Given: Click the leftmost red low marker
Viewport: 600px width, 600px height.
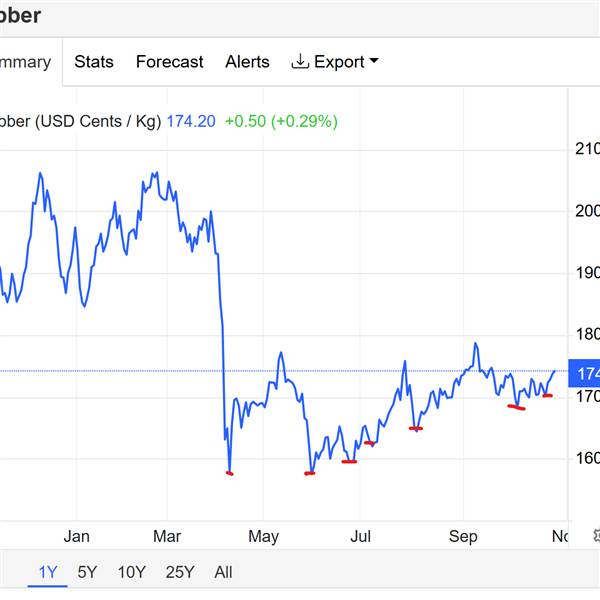Looking at the screenshot, I should 230,473.
